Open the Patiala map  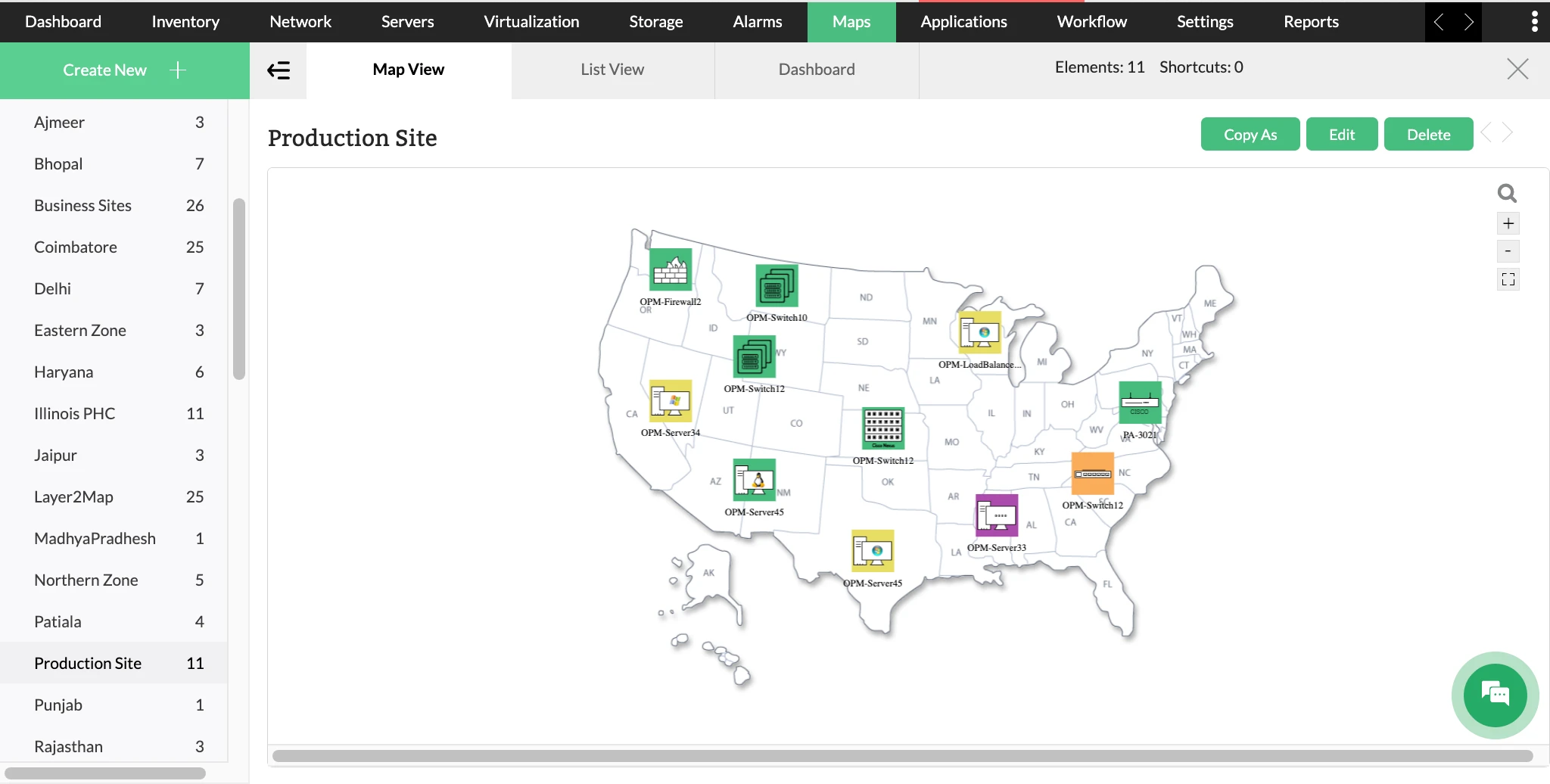tap(114, 621)
